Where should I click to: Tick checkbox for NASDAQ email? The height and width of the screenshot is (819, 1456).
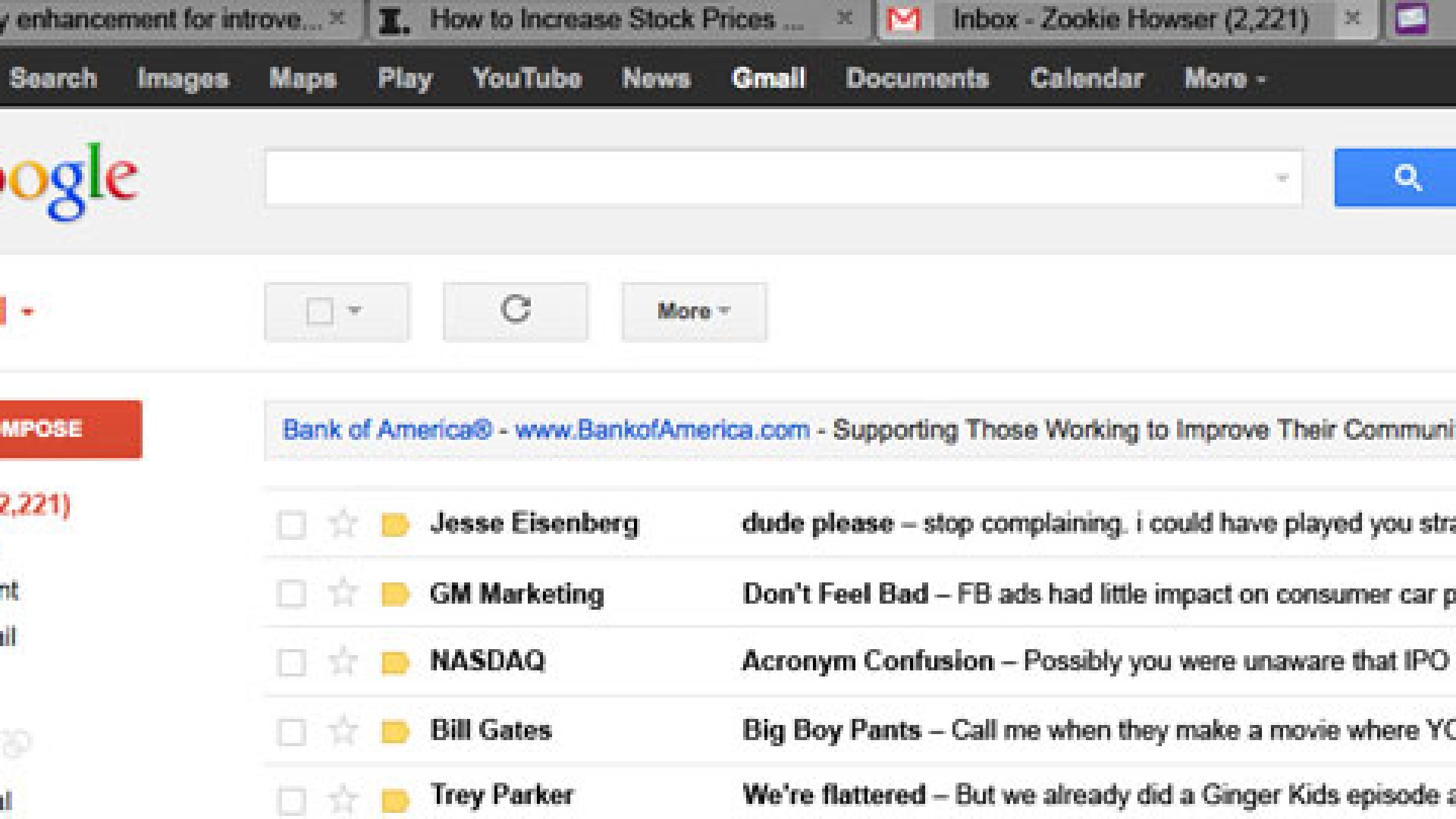tap(292, 663)
